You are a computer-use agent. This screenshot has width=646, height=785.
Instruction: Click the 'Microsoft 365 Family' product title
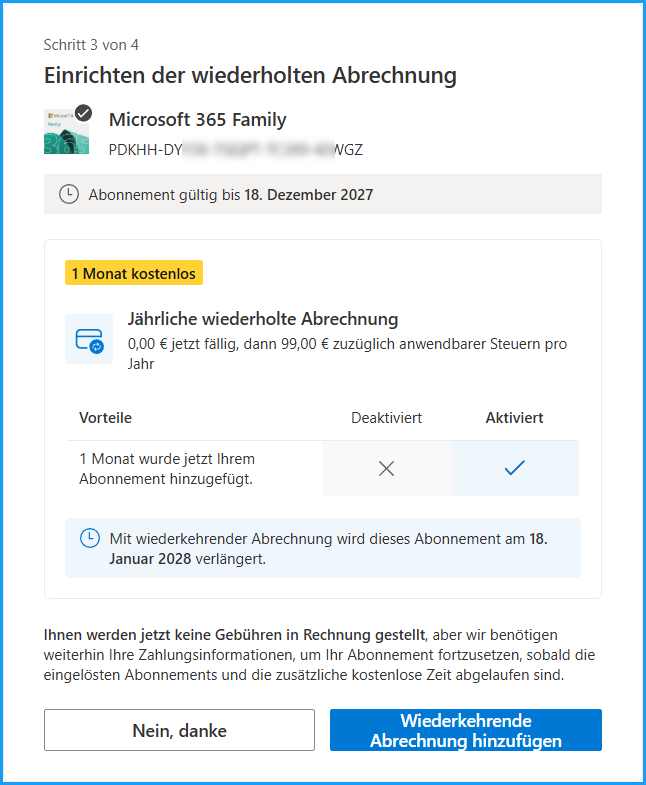(x=197, y=120)
